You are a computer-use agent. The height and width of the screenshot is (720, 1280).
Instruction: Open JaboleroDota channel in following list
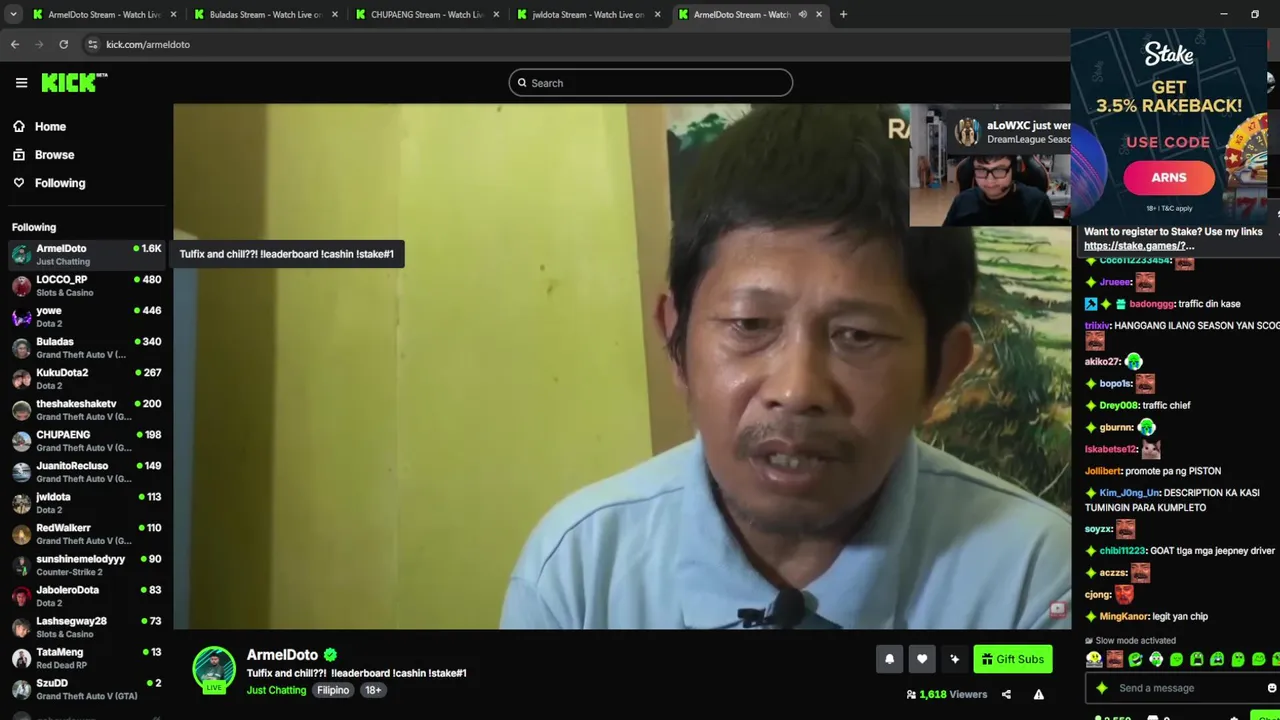[86, 596]
